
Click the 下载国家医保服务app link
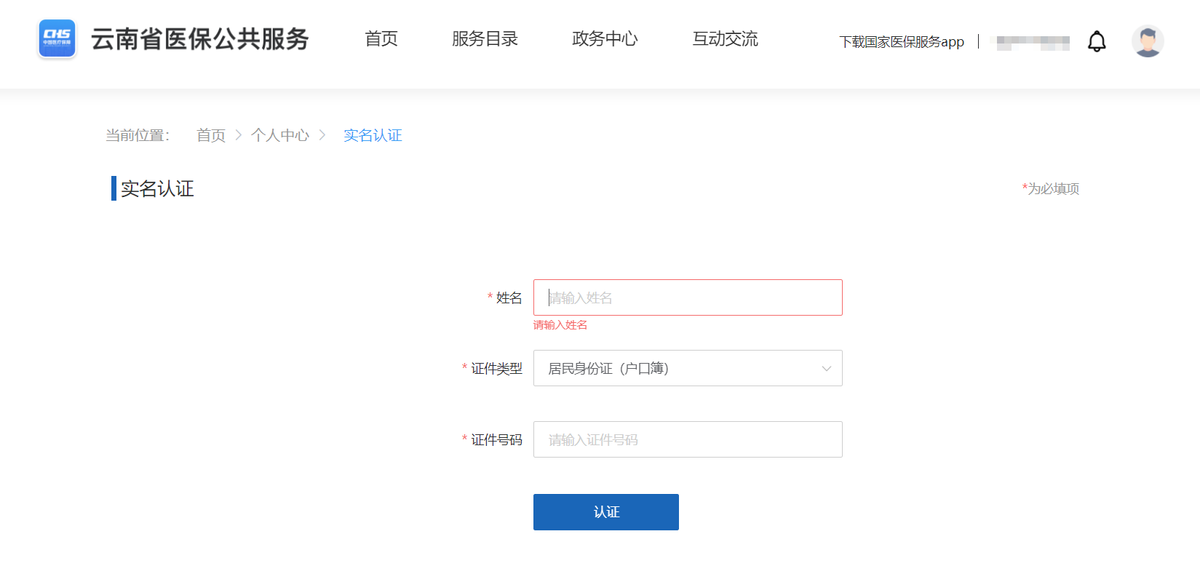pos(901,42)
